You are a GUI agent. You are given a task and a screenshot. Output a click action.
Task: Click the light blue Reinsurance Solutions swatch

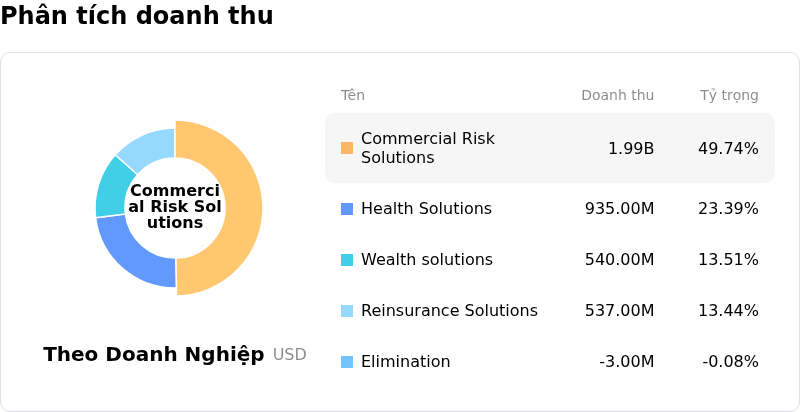pyautogui.click(x=347, y=311)
